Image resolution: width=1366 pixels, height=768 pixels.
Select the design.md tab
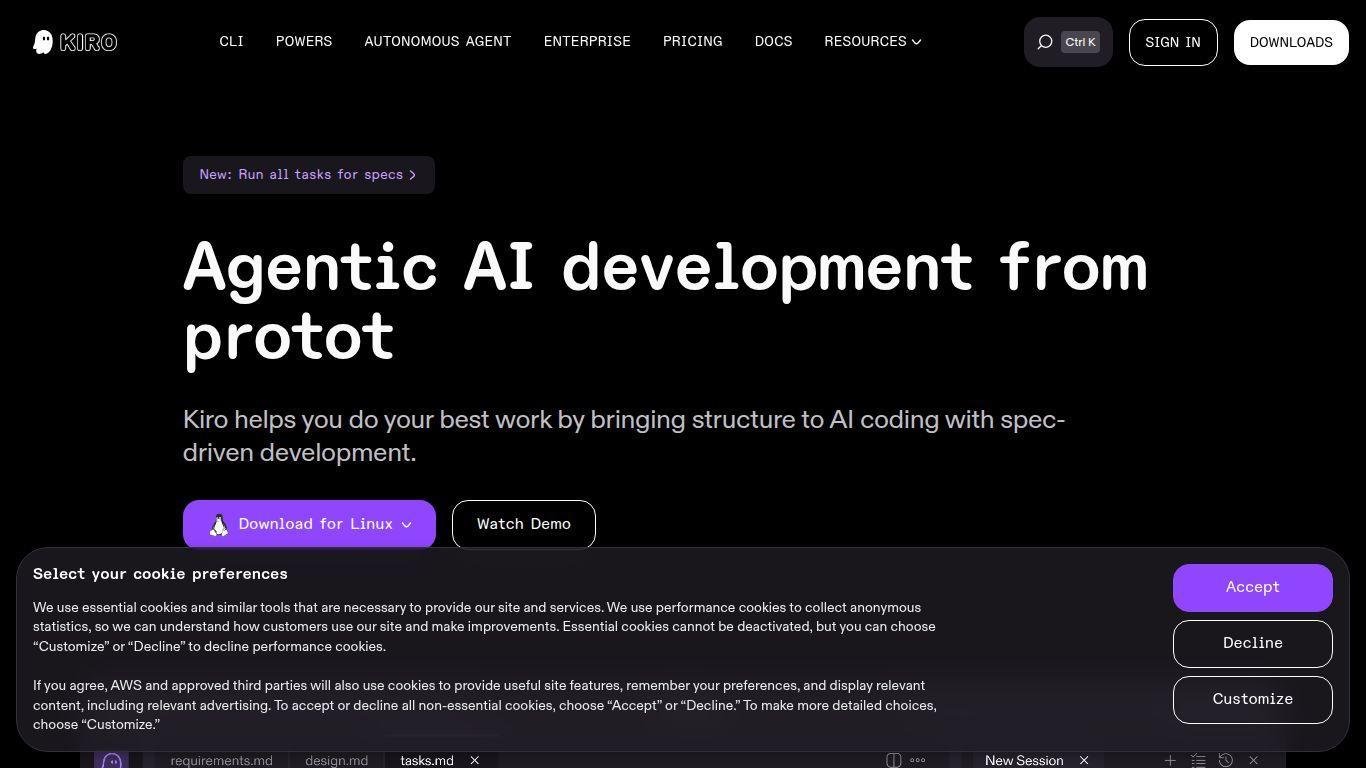336,761
